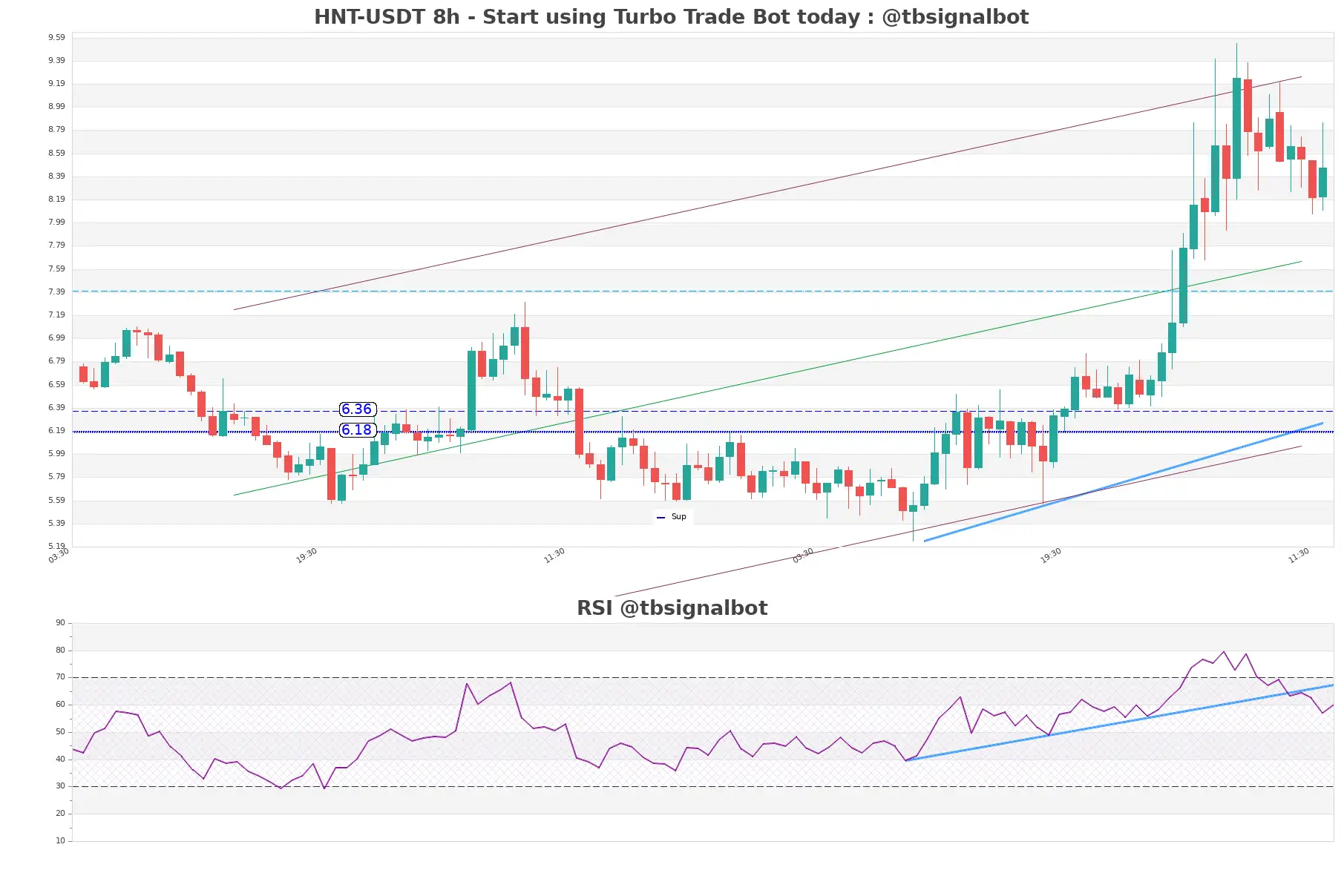
Task: Click the 6.79 price axis label
Action: coord(56,360)
